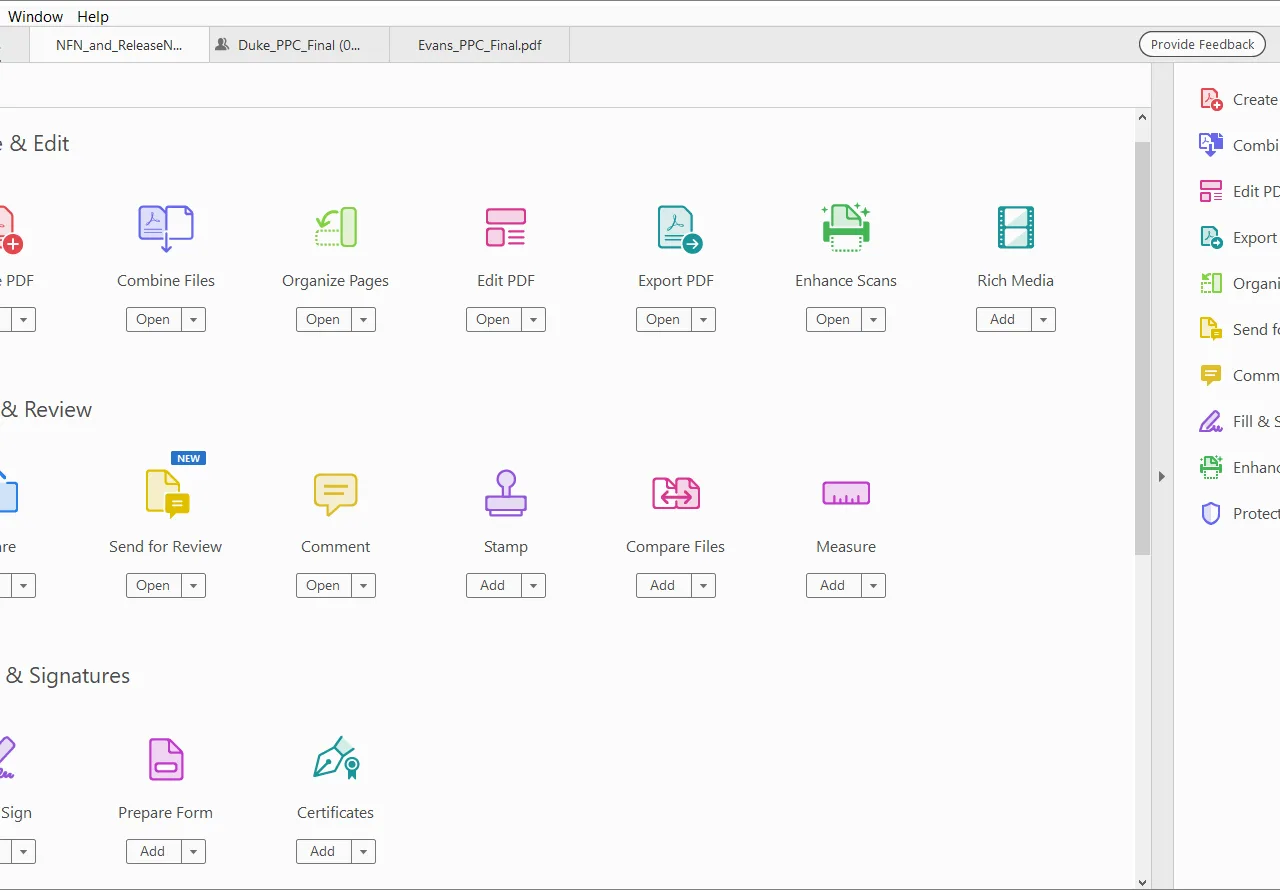1280x890 pixels.
Task: Select Send for Review icon in right pane
Action: [x=1211, y=329]
